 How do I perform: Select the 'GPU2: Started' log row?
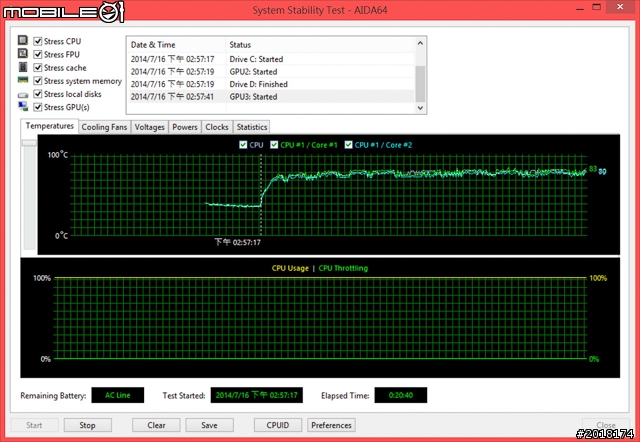(271, 72)
